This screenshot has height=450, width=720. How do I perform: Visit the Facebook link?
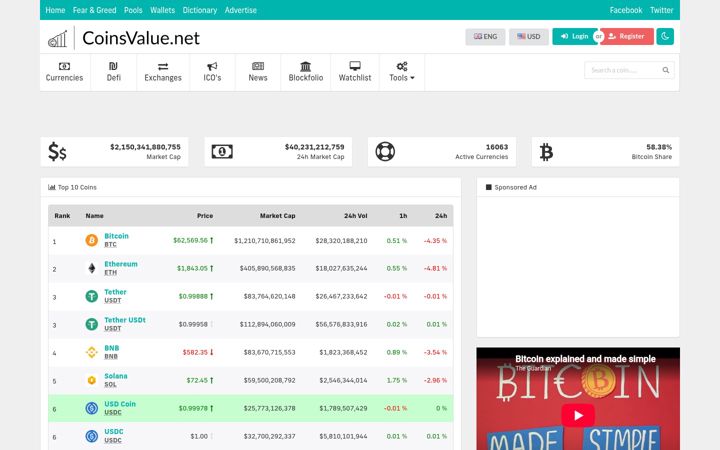(626, 10)
